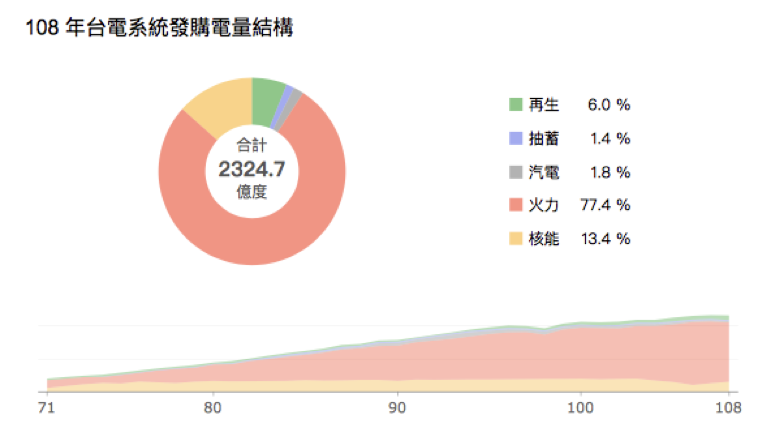This screenshot has width=758, height=432.
Task: Click the gray 汽電 legend swatch
Action: [x=516, y=172]
